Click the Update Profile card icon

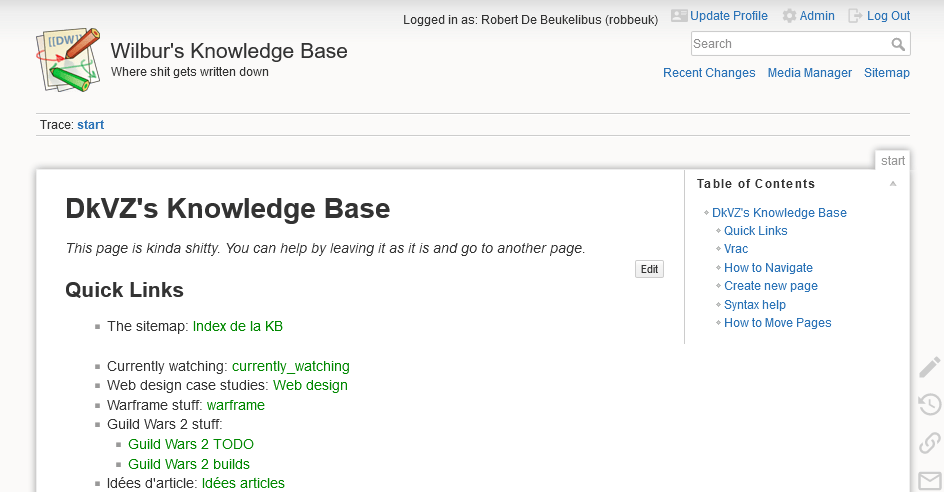[x=679, y=16]
